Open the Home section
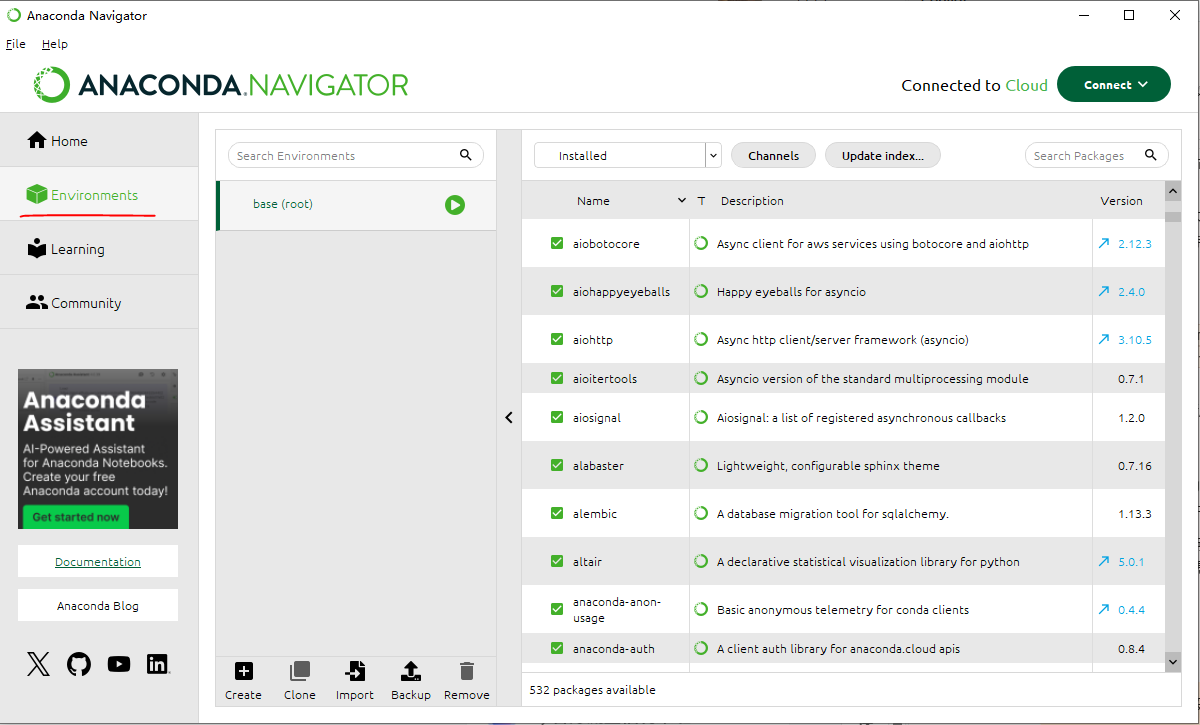This screenshot has width=1200, height=725. (99, 141)
